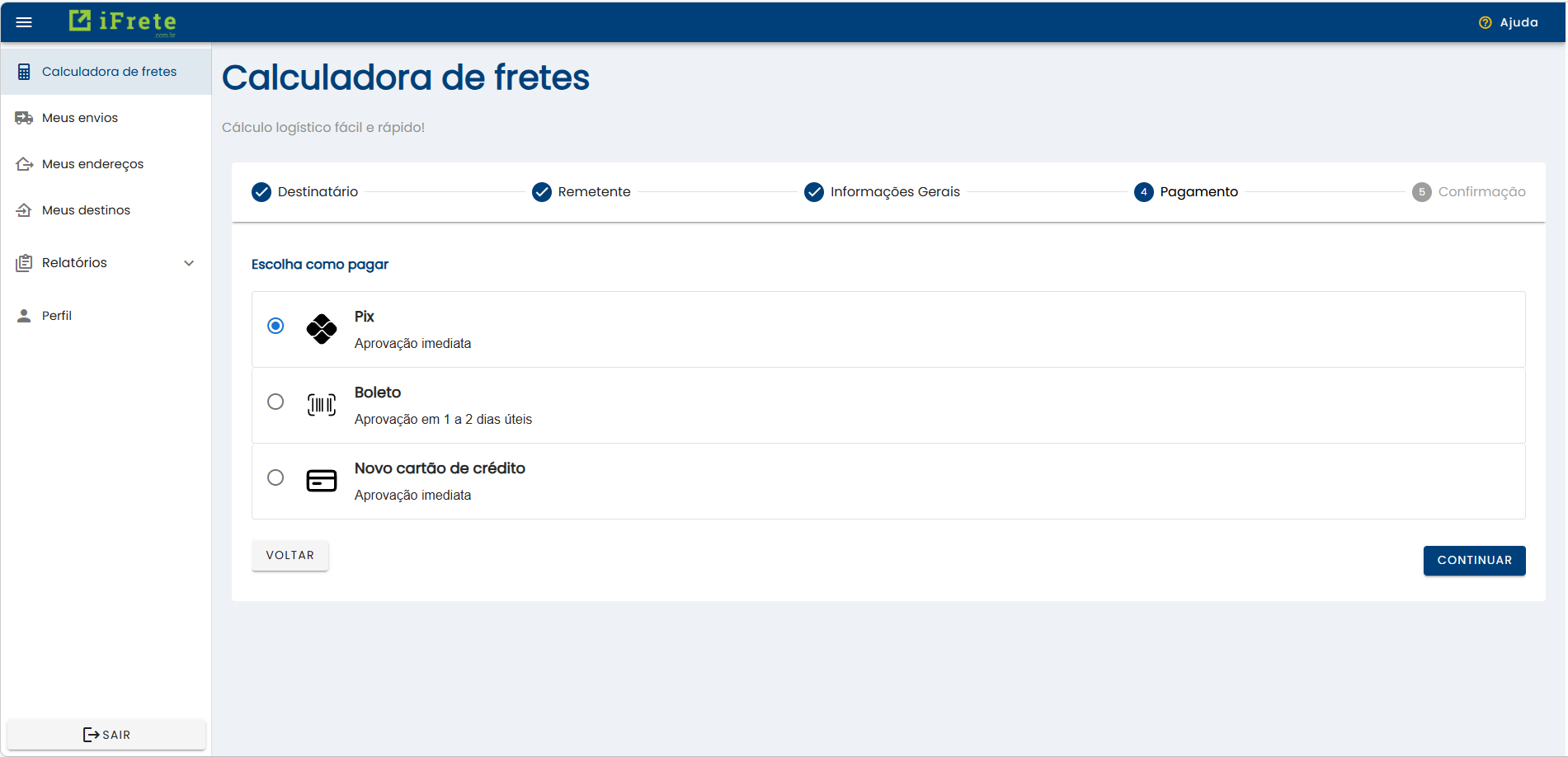The image size is (1568, 757).
Task: Log out with the SAIR button
Action: (106, 735)
